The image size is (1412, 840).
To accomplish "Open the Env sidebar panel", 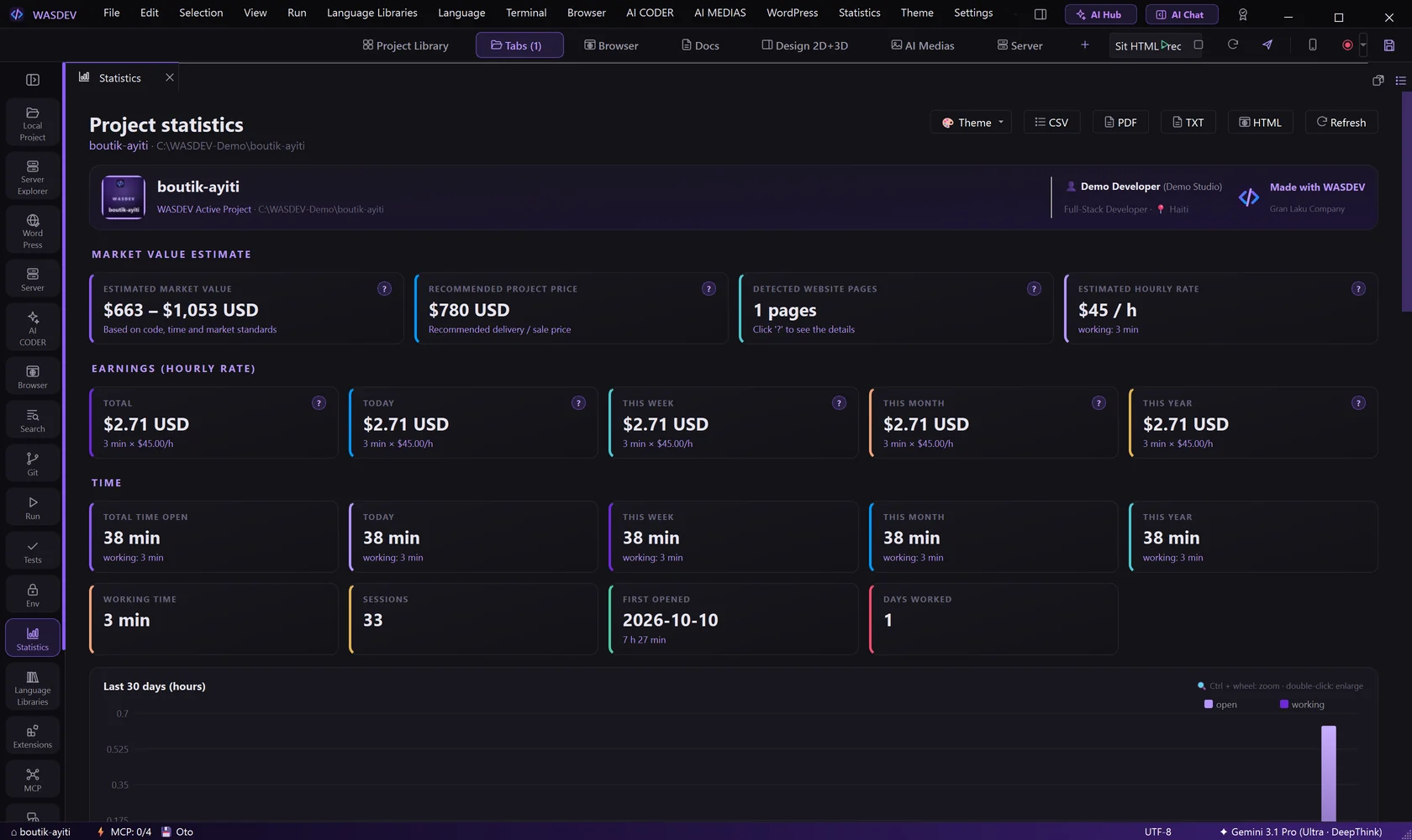I will tap(33, 596).
